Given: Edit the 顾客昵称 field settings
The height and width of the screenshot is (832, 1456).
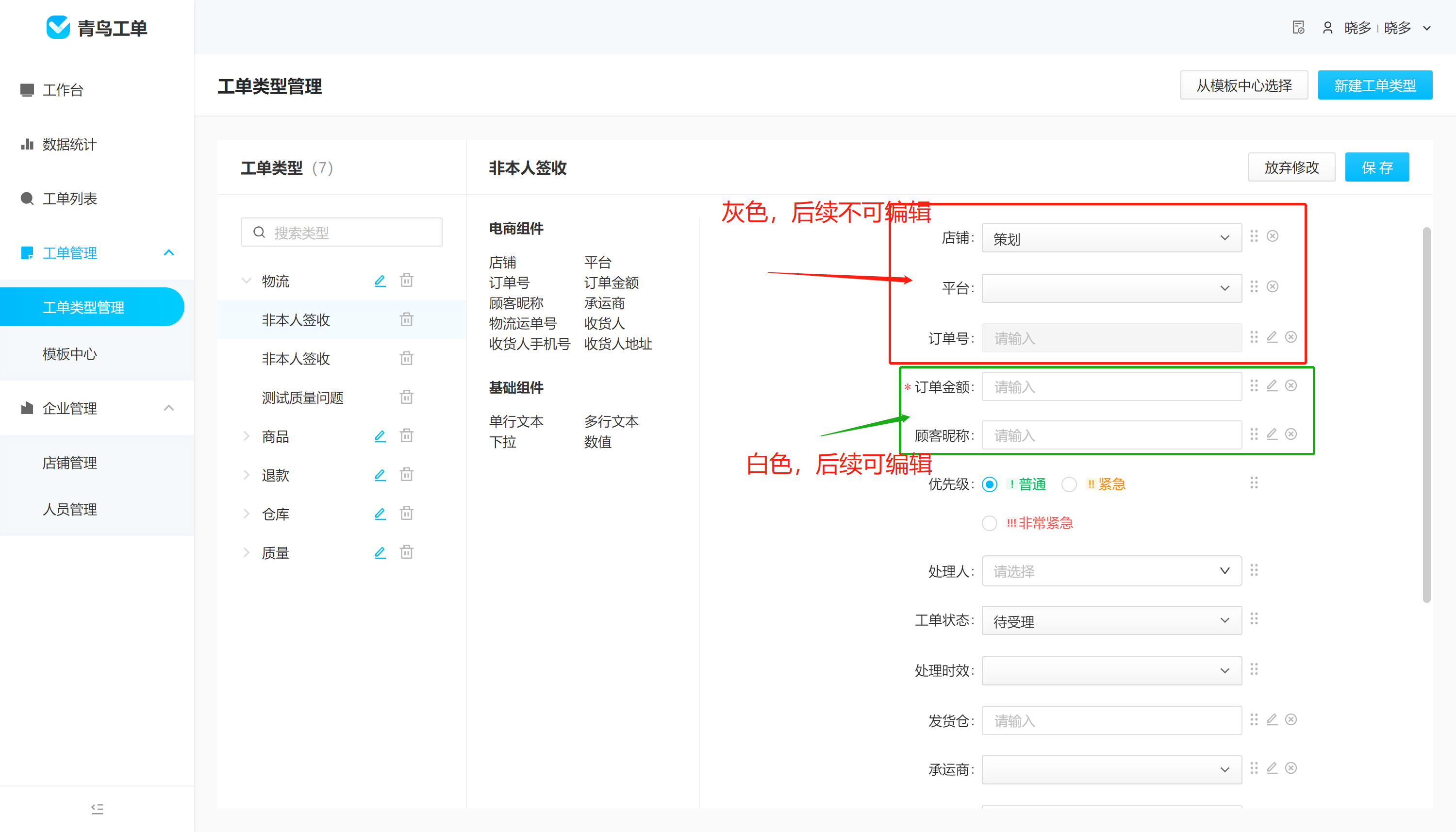Looking at the screenshot, I should click(x=1272, y=434).
